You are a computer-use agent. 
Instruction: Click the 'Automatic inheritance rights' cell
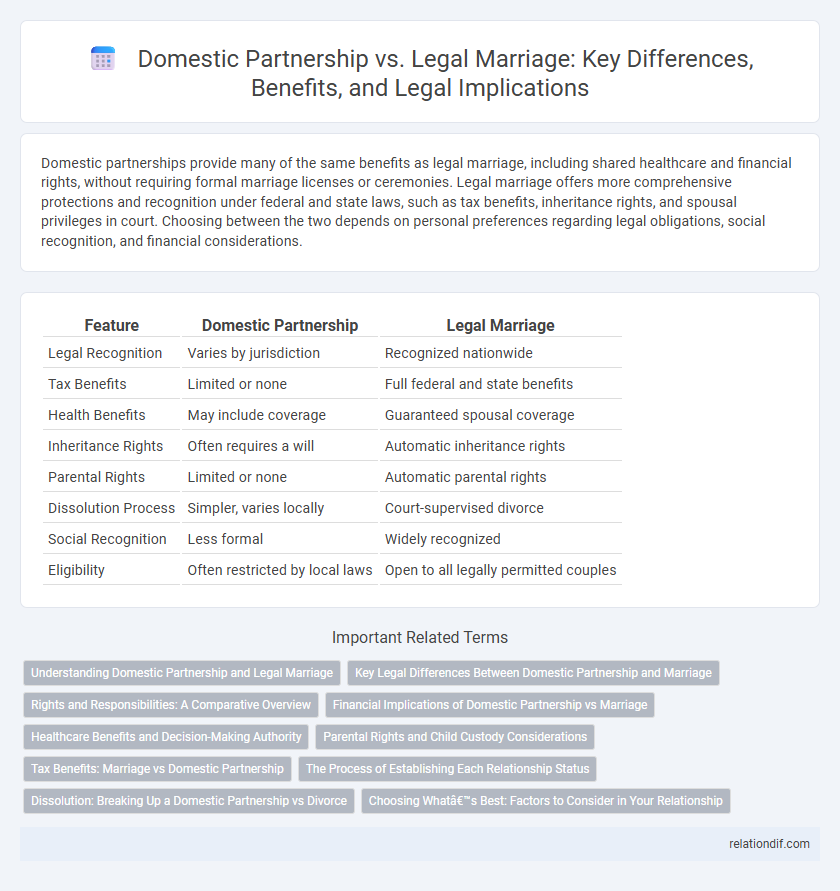475,446
